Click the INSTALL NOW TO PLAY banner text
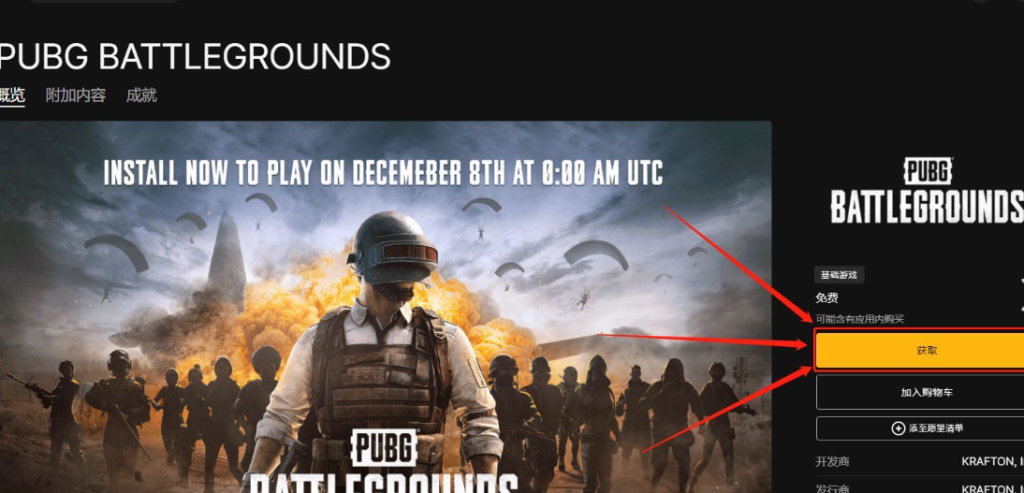Image resolution: width=1024 pixels, height=493 pixels. 383,173
